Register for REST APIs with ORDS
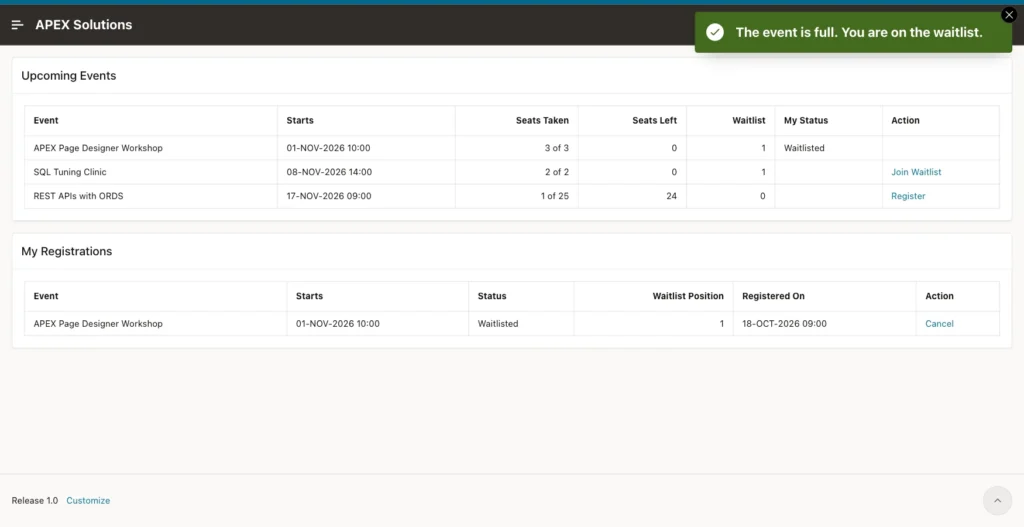Image resolution: width=1024 pixels, height=527 pixels. [x=908, y=196]
